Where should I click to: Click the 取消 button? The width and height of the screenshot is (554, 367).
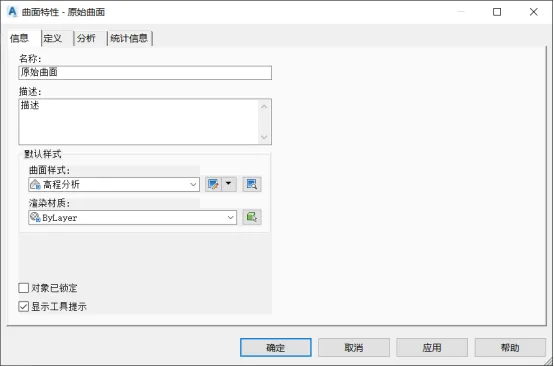pos(354,348)
